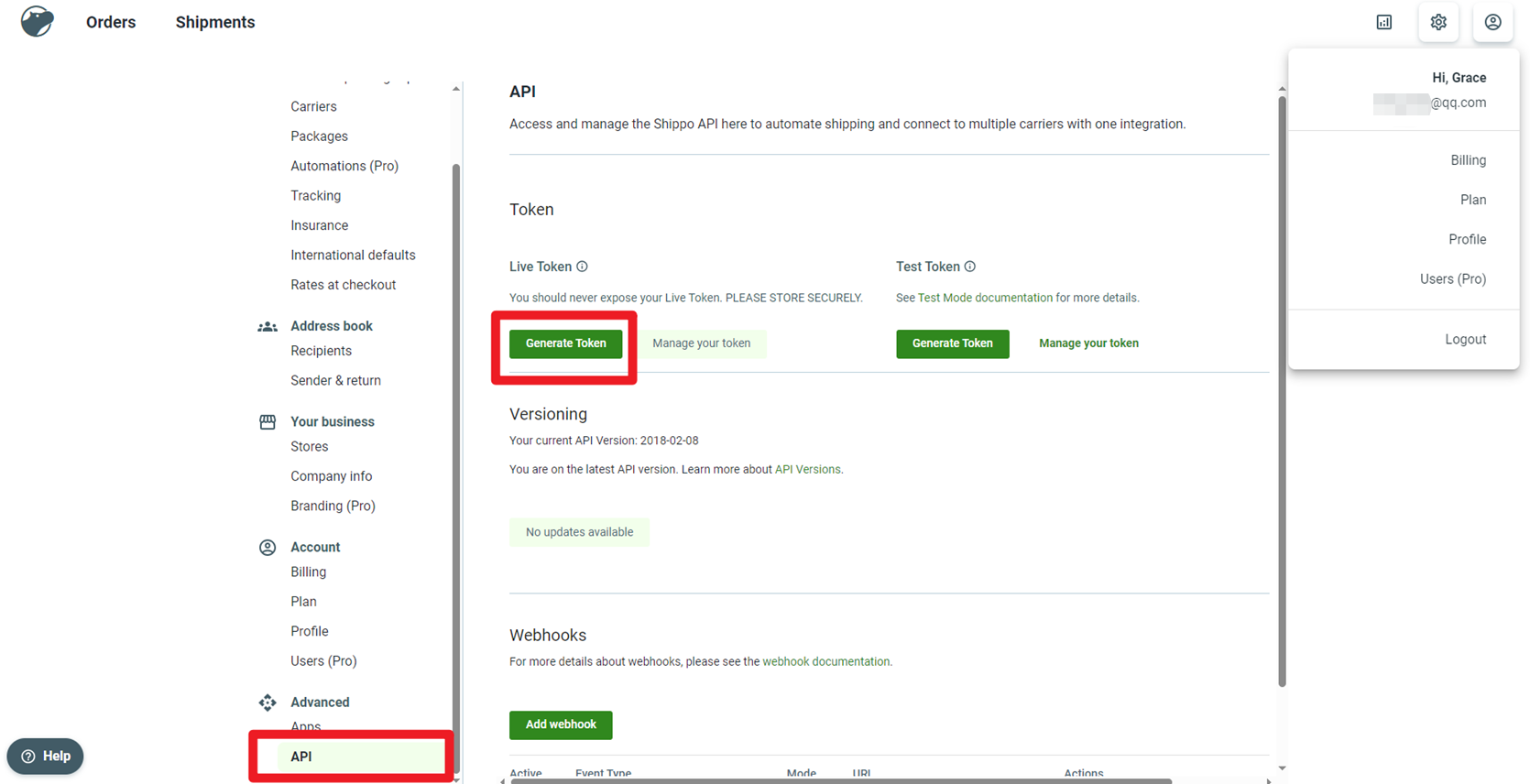This screenshot has height=784, width=1530.
Task: Choose Users (Pro) in account dropdown menu
Action: tap(1452, 278)
